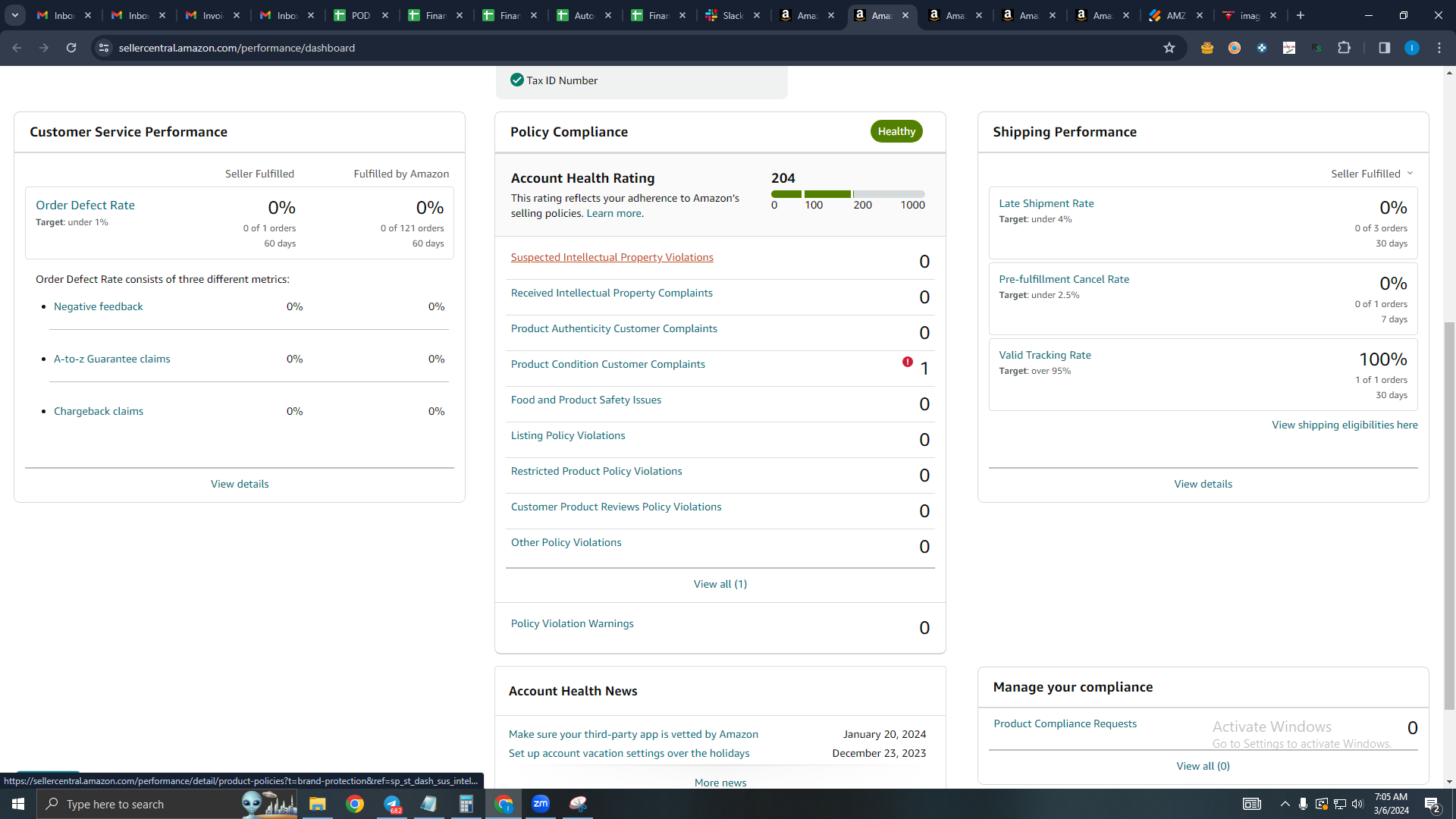This screenshot has height=819, width=1456.
Task: View site information in the address bar
Action: click(104, 48)
